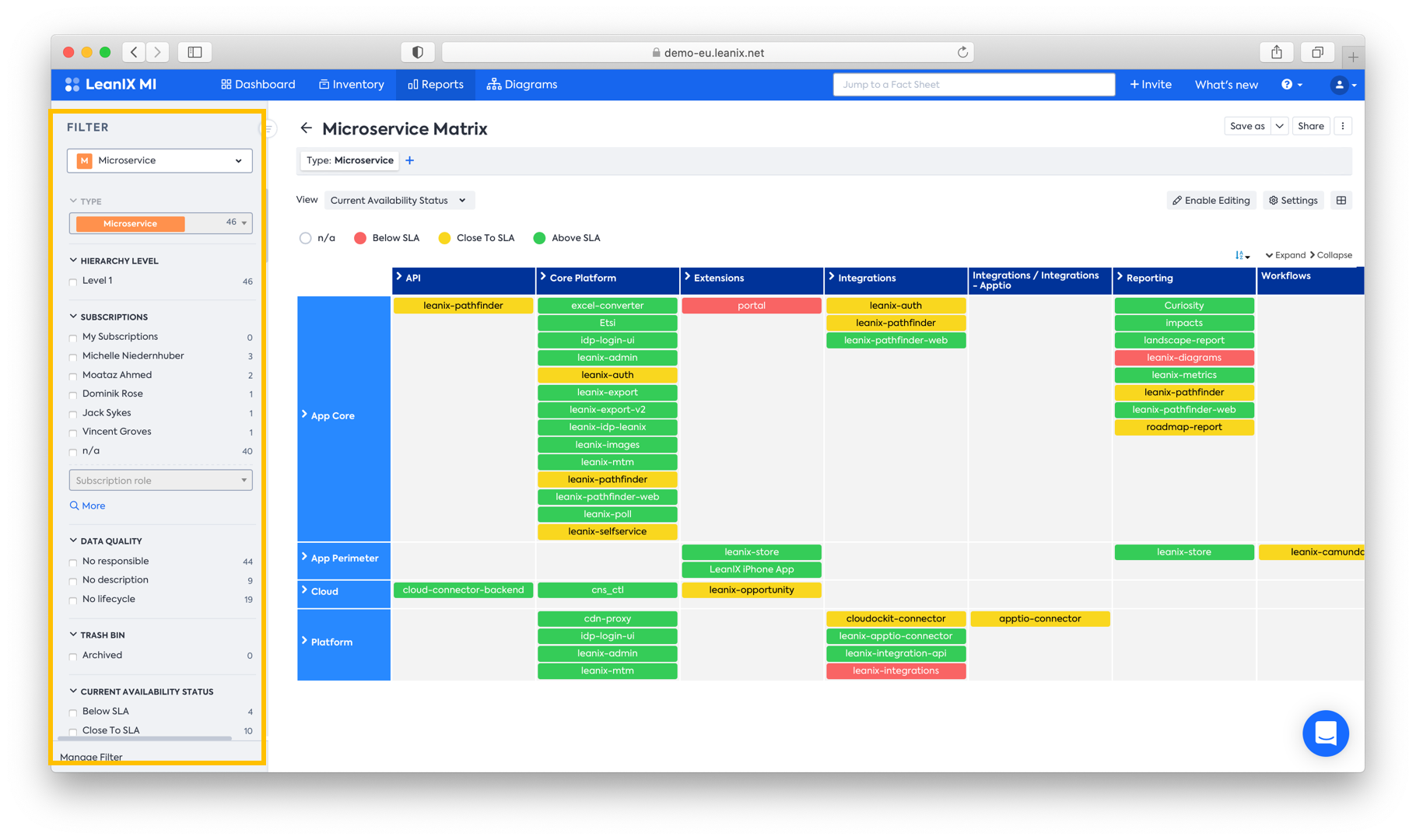
Task: Click the red Below SLA legend swatch
Action: 360,238
